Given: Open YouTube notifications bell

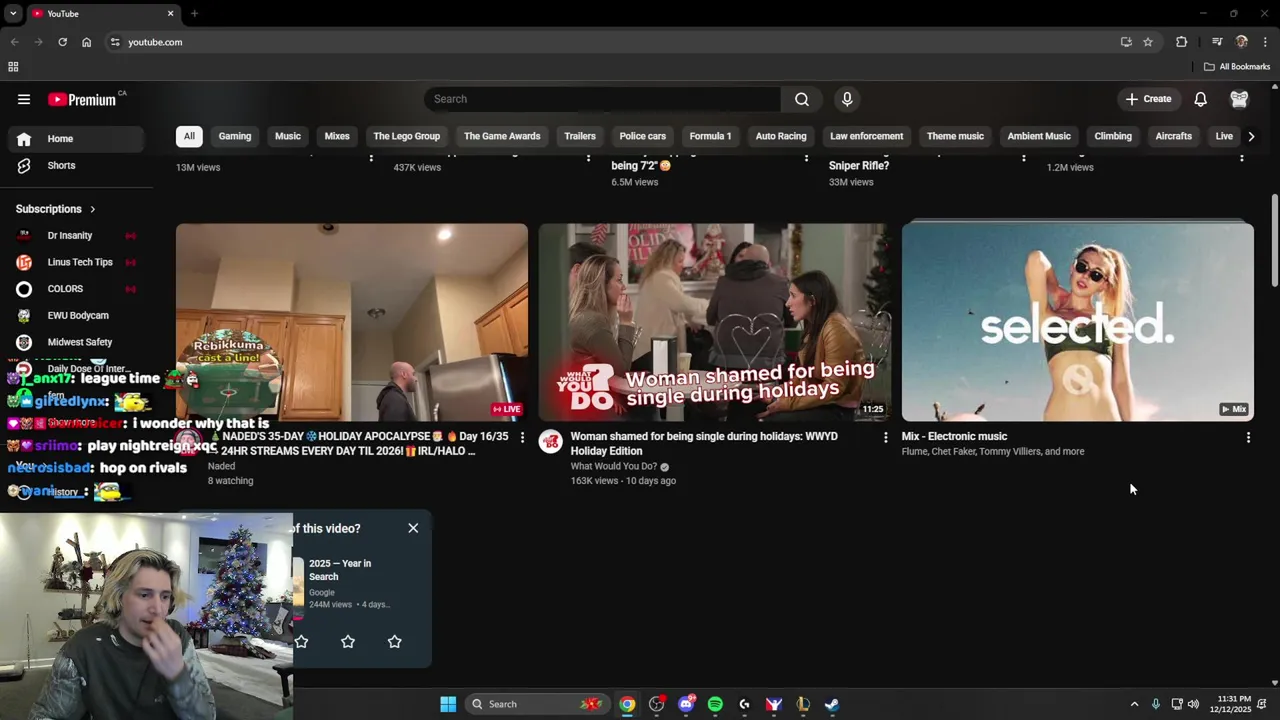Looking at the screenshot, I should point(1200,99).
